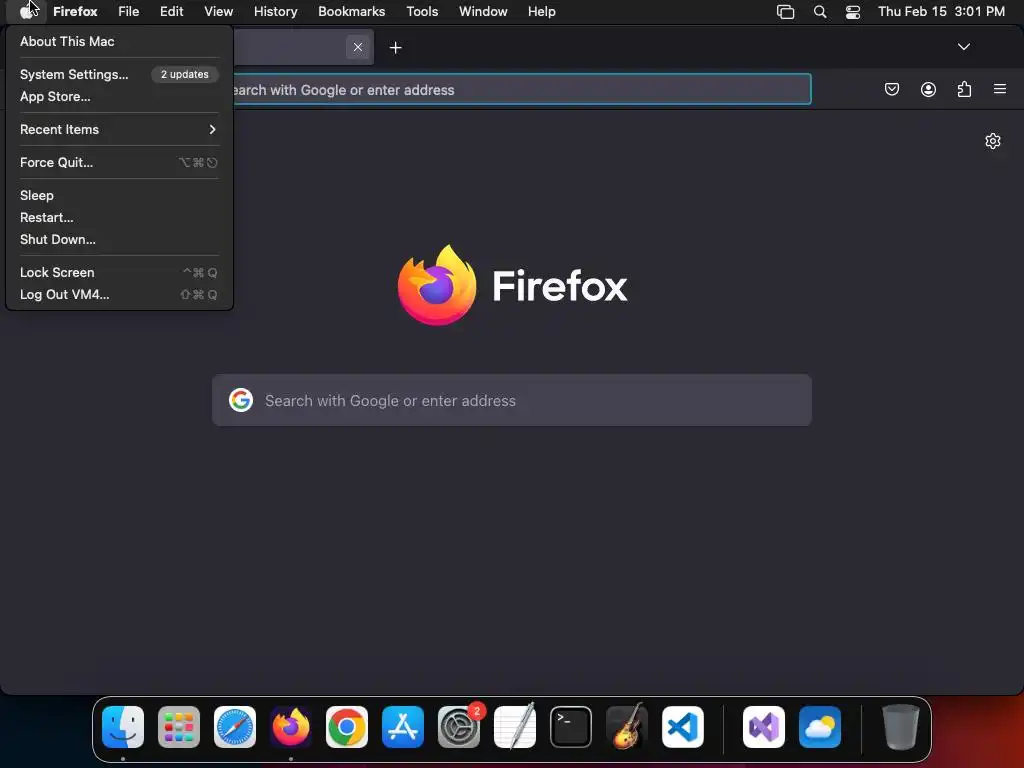Screen dimensions: 1024x768
Task: Open new tab page personalize gear
Action: (993, 141)
